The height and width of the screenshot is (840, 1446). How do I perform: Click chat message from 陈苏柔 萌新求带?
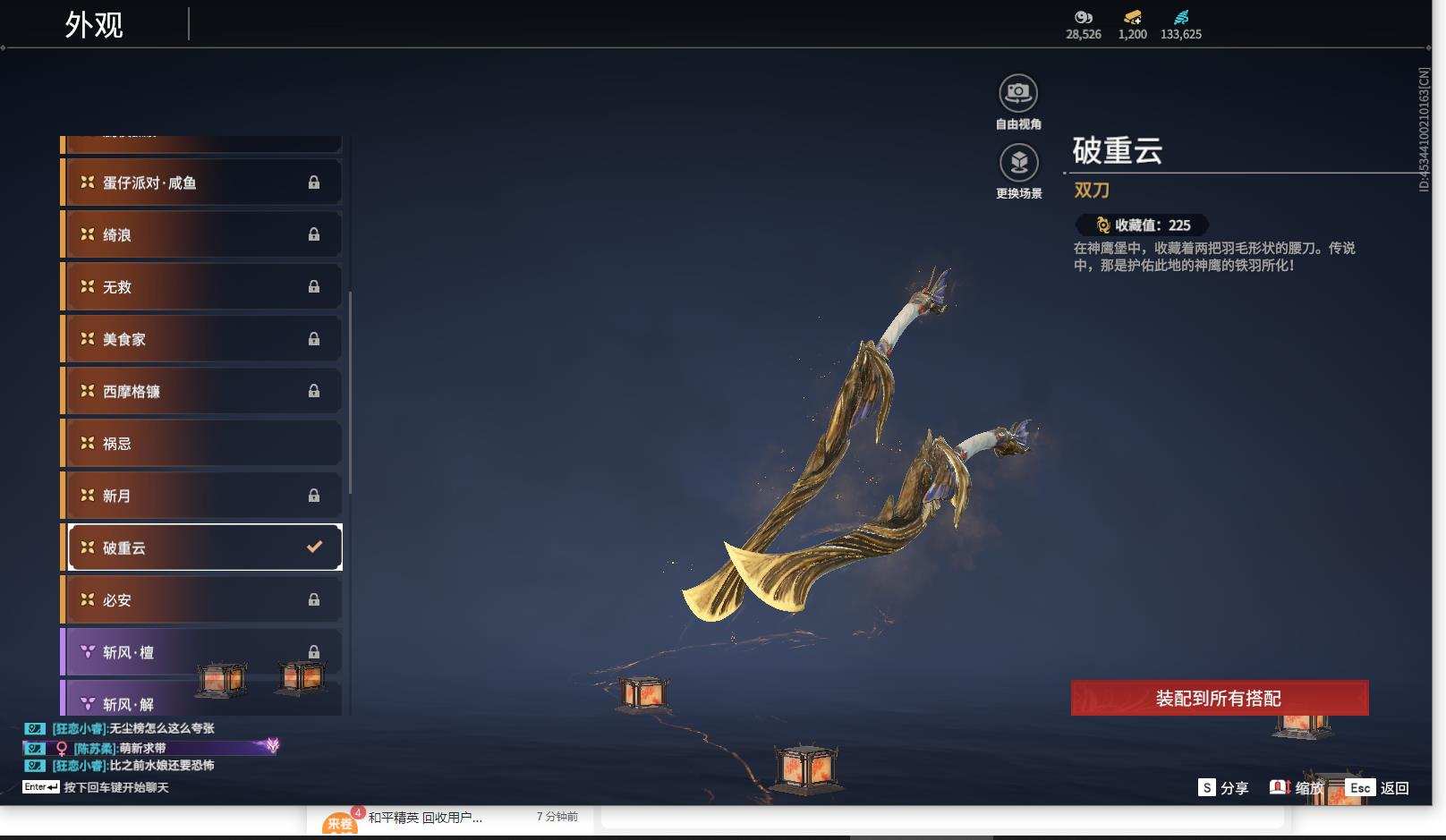[150, 747]
